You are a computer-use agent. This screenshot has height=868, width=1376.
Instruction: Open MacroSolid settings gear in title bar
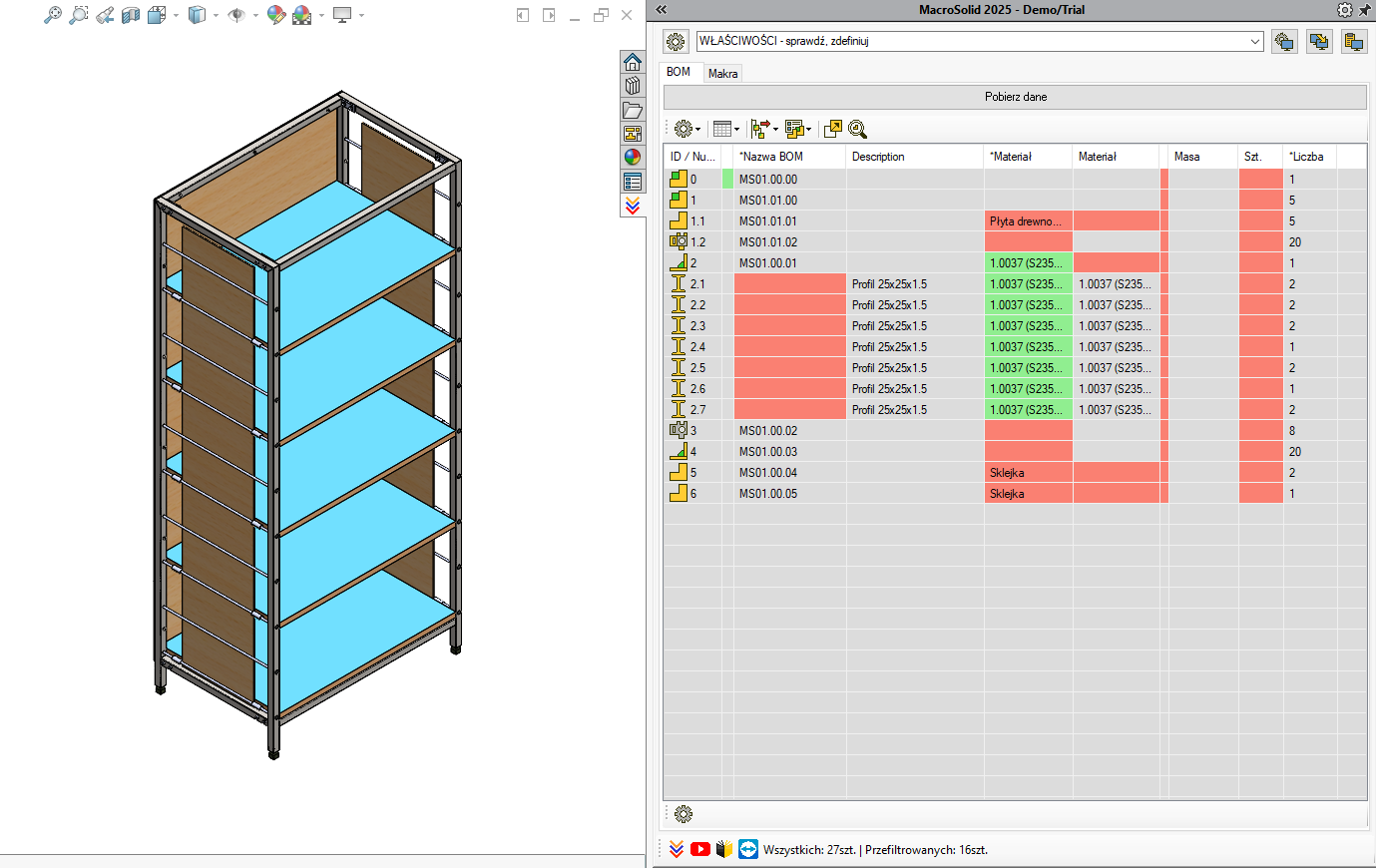(x=1344, y=10)
